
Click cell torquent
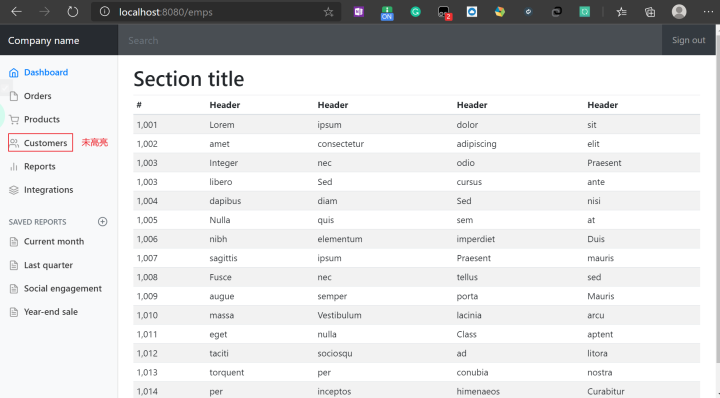click(x=227, y=373)
